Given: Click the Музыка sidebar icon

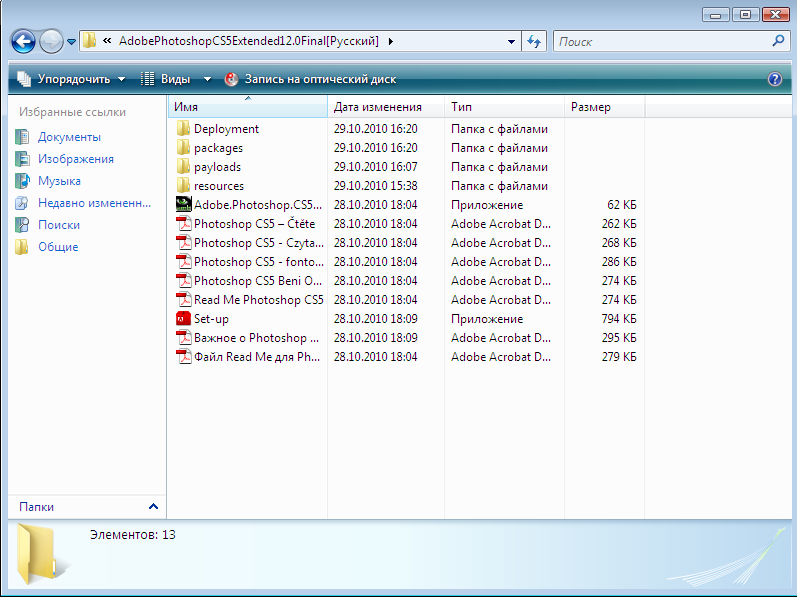Looking at the screenshot, I should 22,180.
